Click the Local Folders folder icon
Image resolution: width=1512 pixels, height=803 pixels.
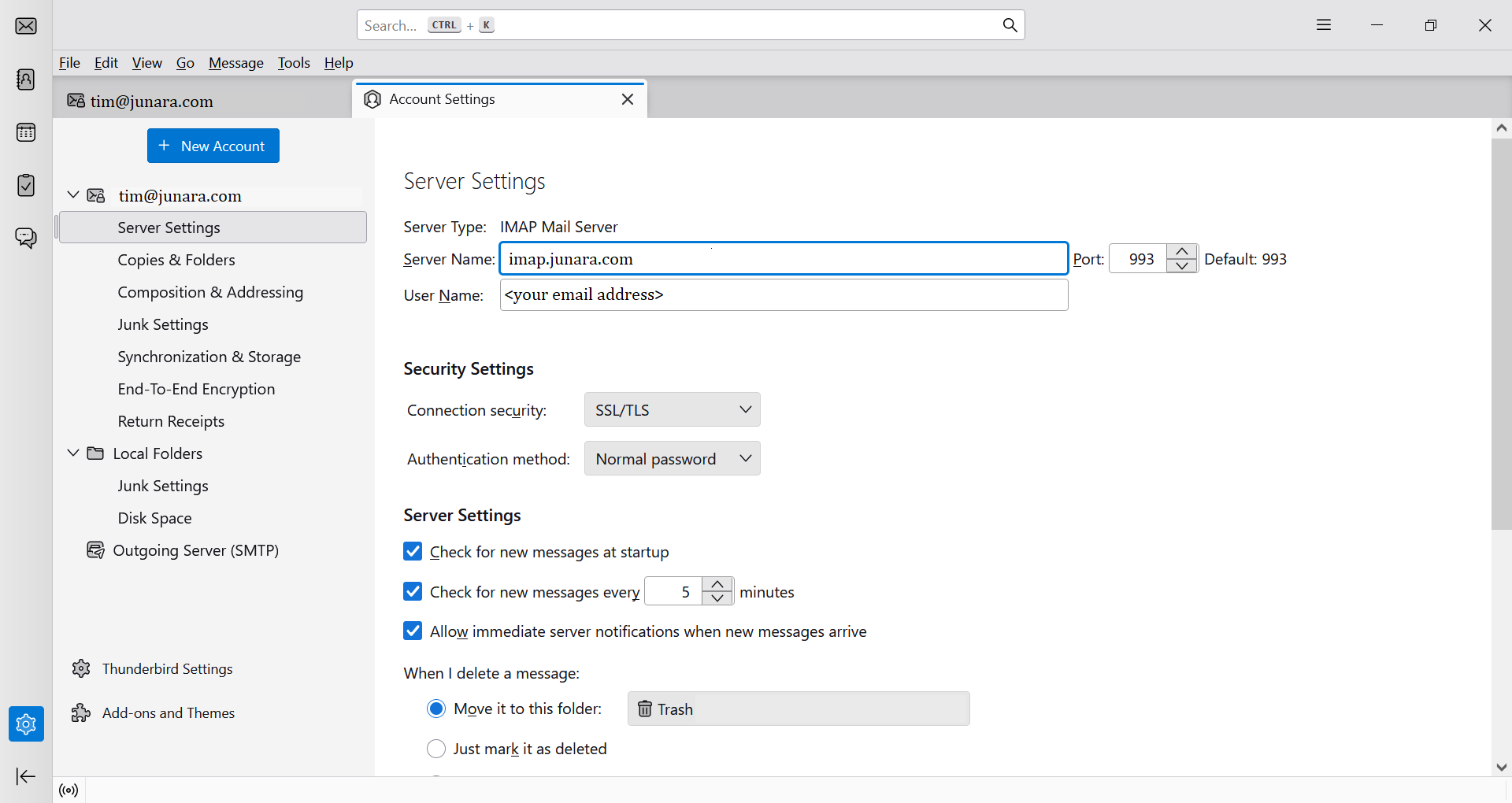[x=95, y=453]
